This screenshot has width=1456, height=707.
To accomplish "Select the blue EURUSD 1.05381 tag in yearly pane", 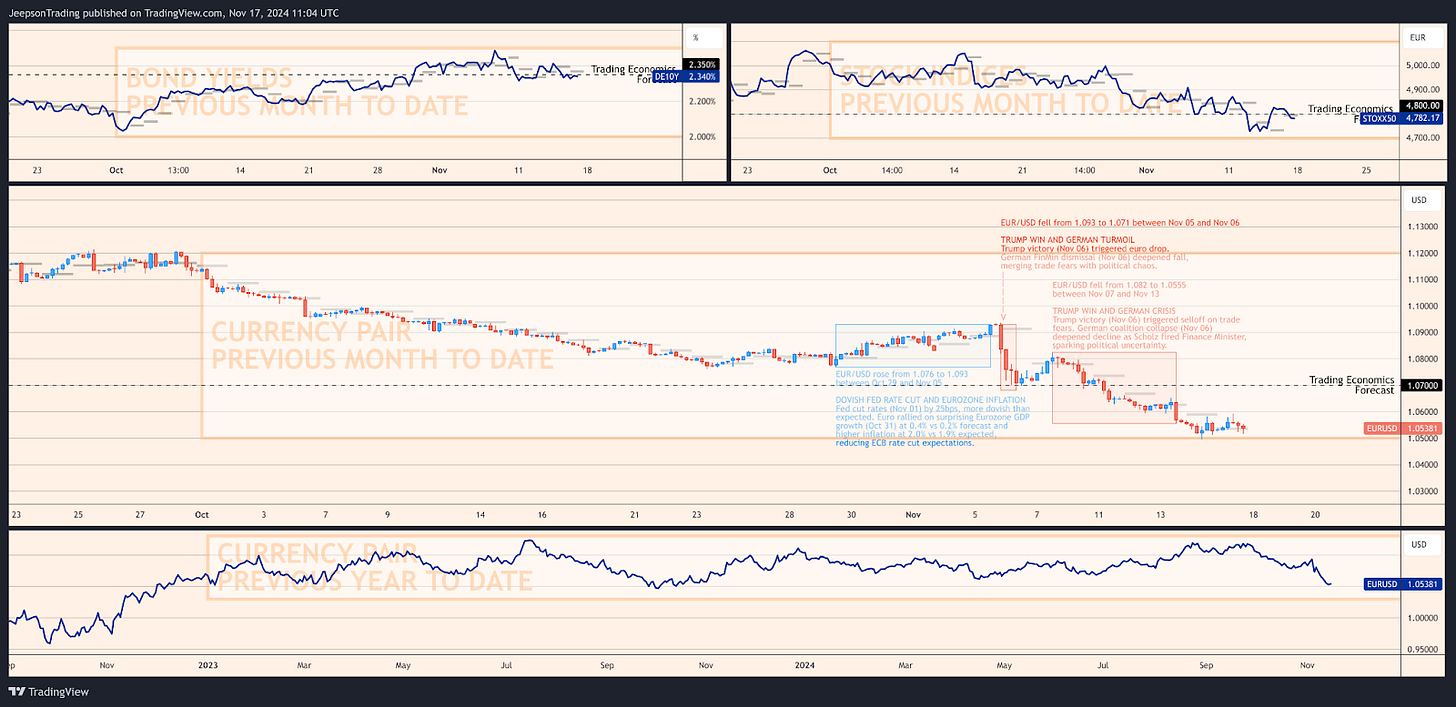I will coord(1403,584).
